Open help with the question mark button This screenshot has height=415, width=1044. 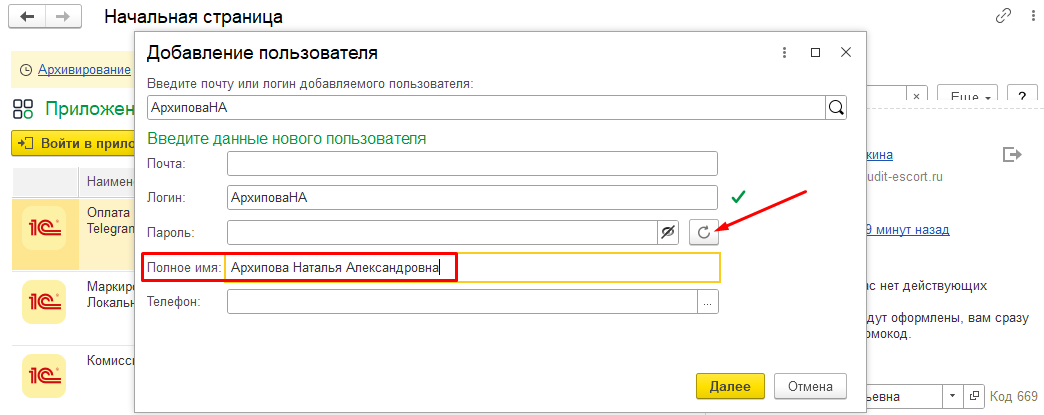1022,97
